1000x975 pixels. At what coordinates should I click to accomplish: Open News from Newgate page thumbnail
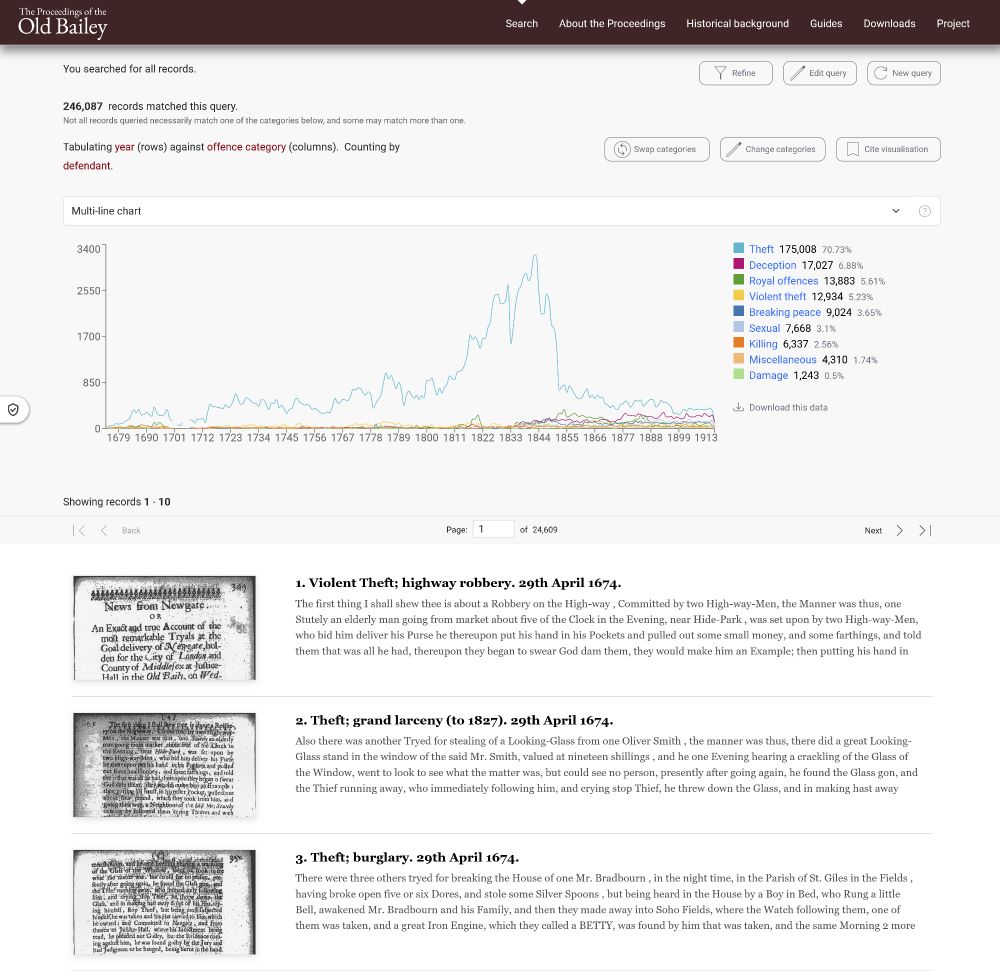[x=165, y=628]
